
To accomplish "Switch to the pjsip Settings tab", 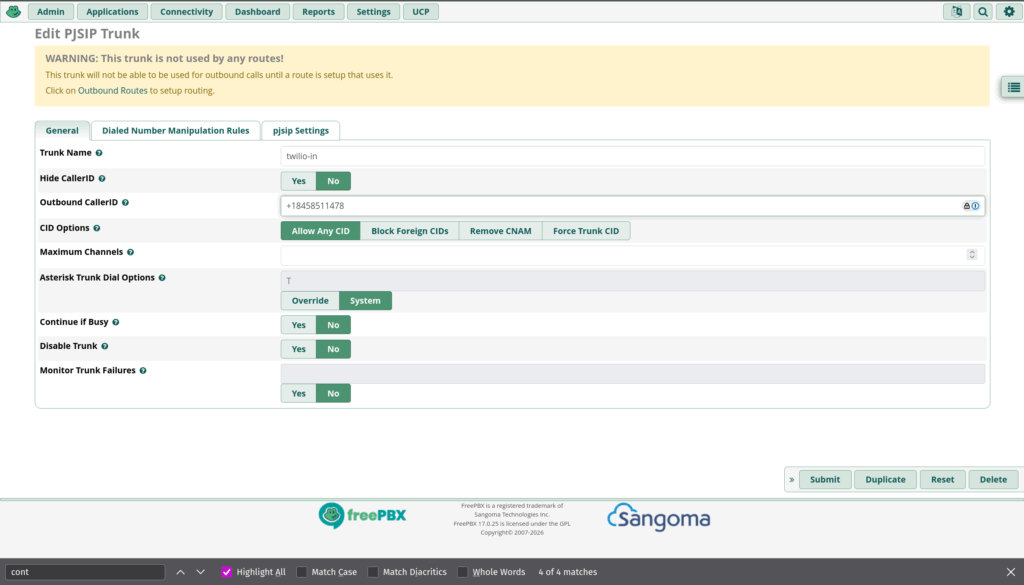I will [x=300, y=131].
